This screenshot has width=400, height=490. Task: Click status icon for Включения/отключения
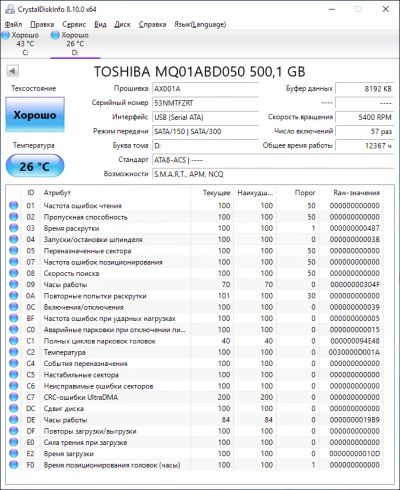coord(14,307)
